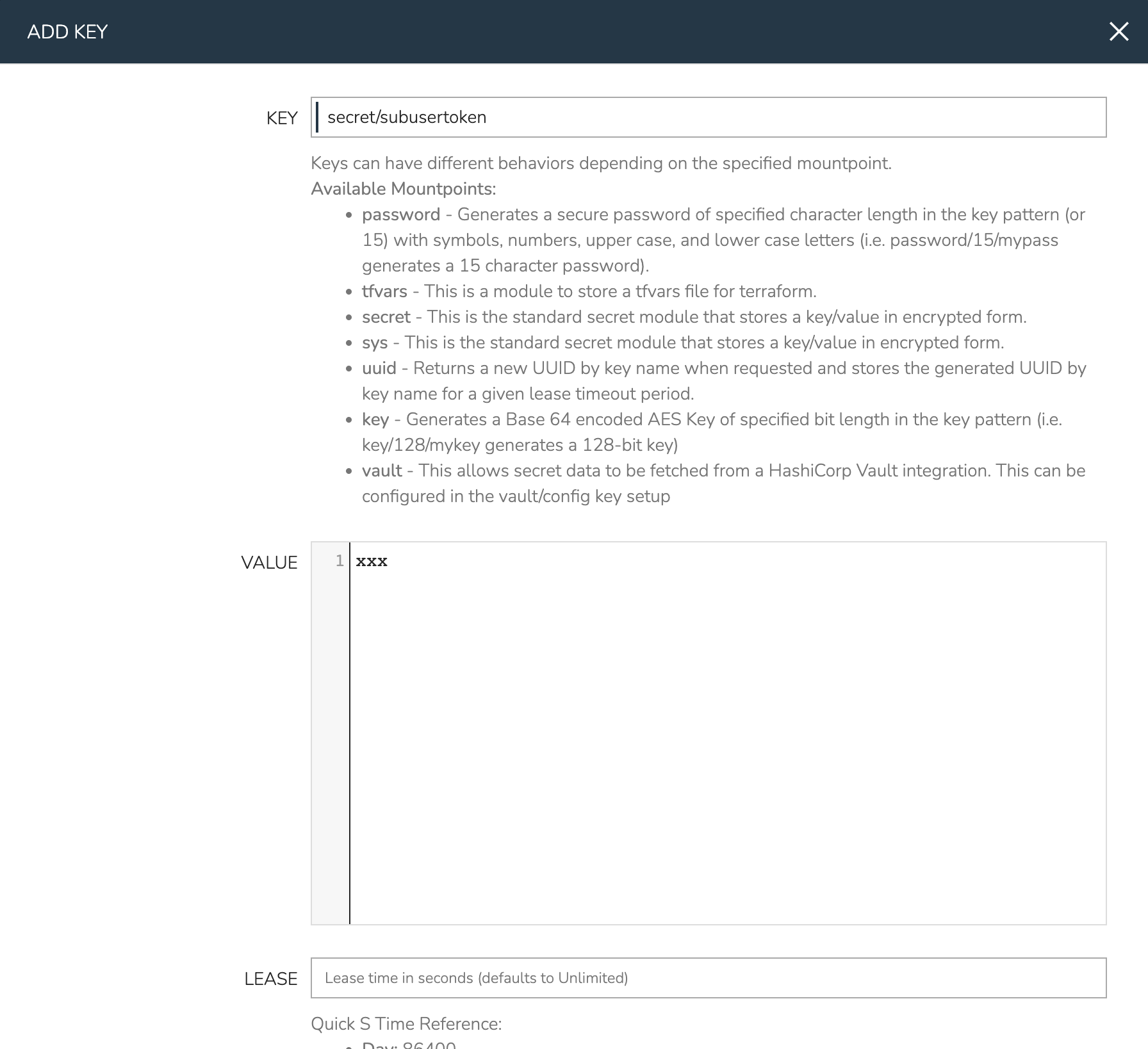Click the ADD KEY dialog title
The width and height of the screenshot is (1148, 1049).
pyautogui.click(x=67, y=31)
